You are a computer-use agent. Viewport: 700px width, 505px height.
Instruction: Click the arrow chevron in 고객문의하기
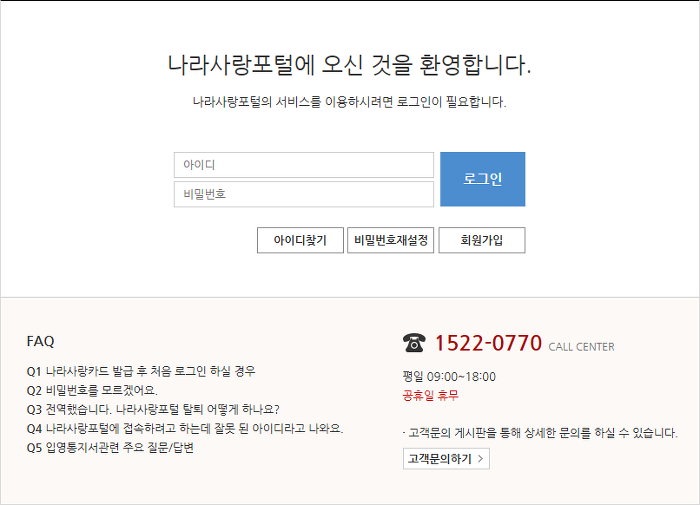tap(481, 459)
